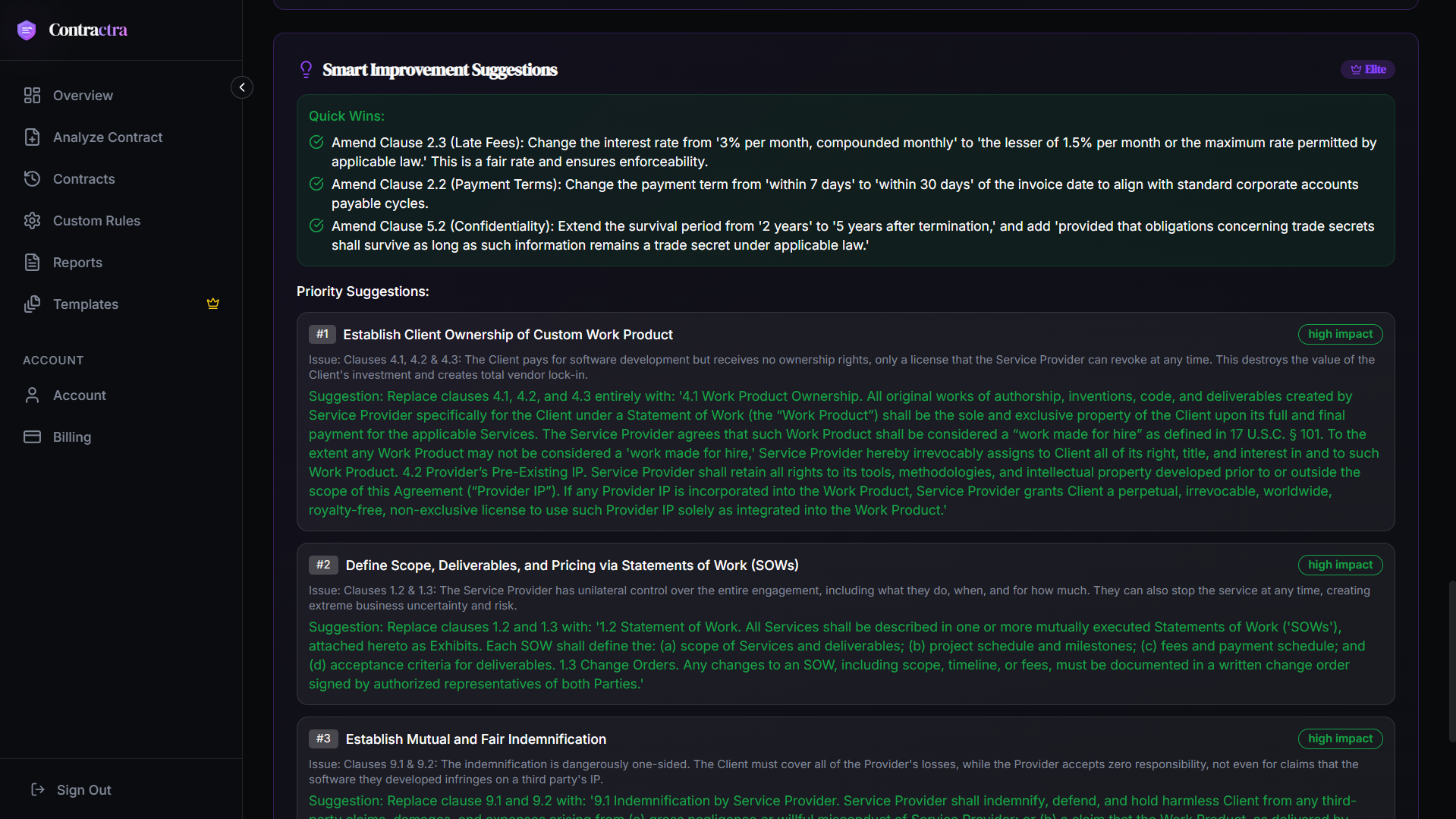The image size is (1456, 819).
Task: Click the Billing credit card icon
Action: (32, 436)
